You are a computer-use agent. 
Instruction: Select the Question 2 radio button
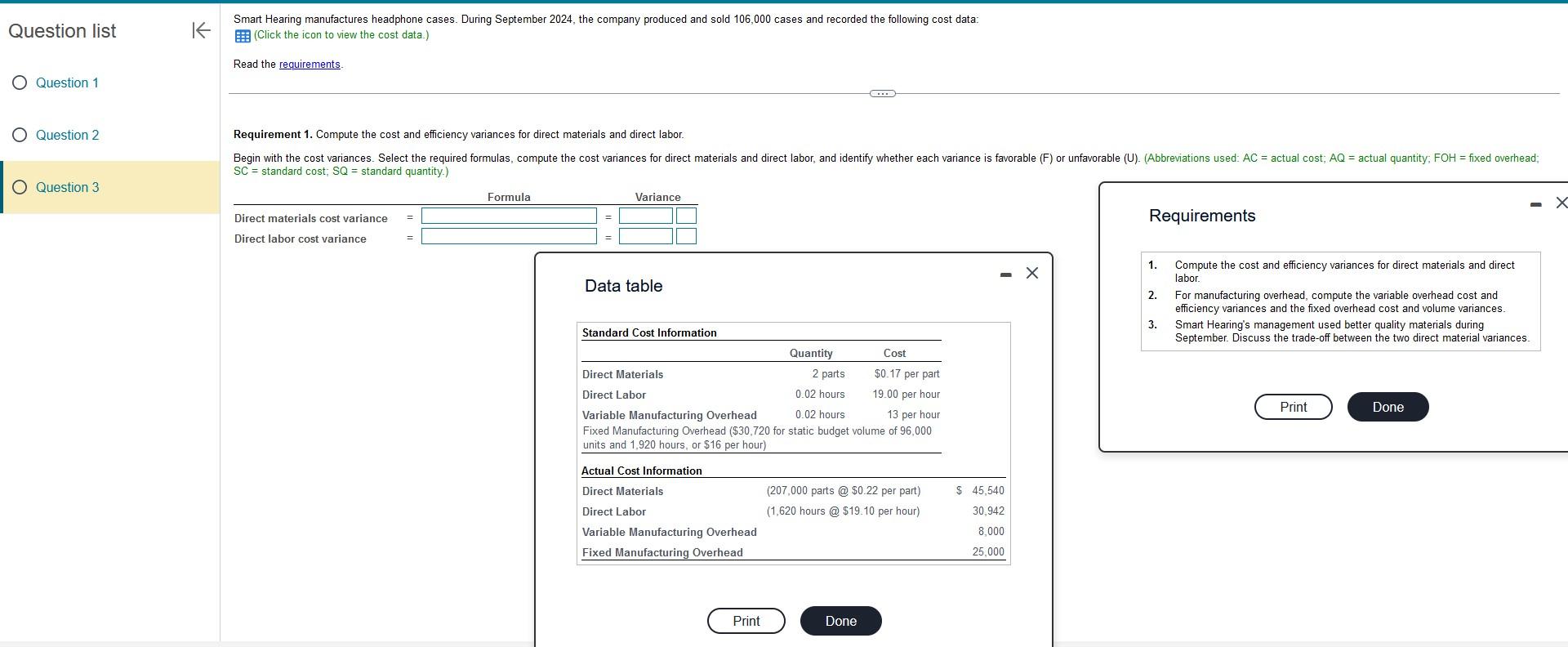20,135
